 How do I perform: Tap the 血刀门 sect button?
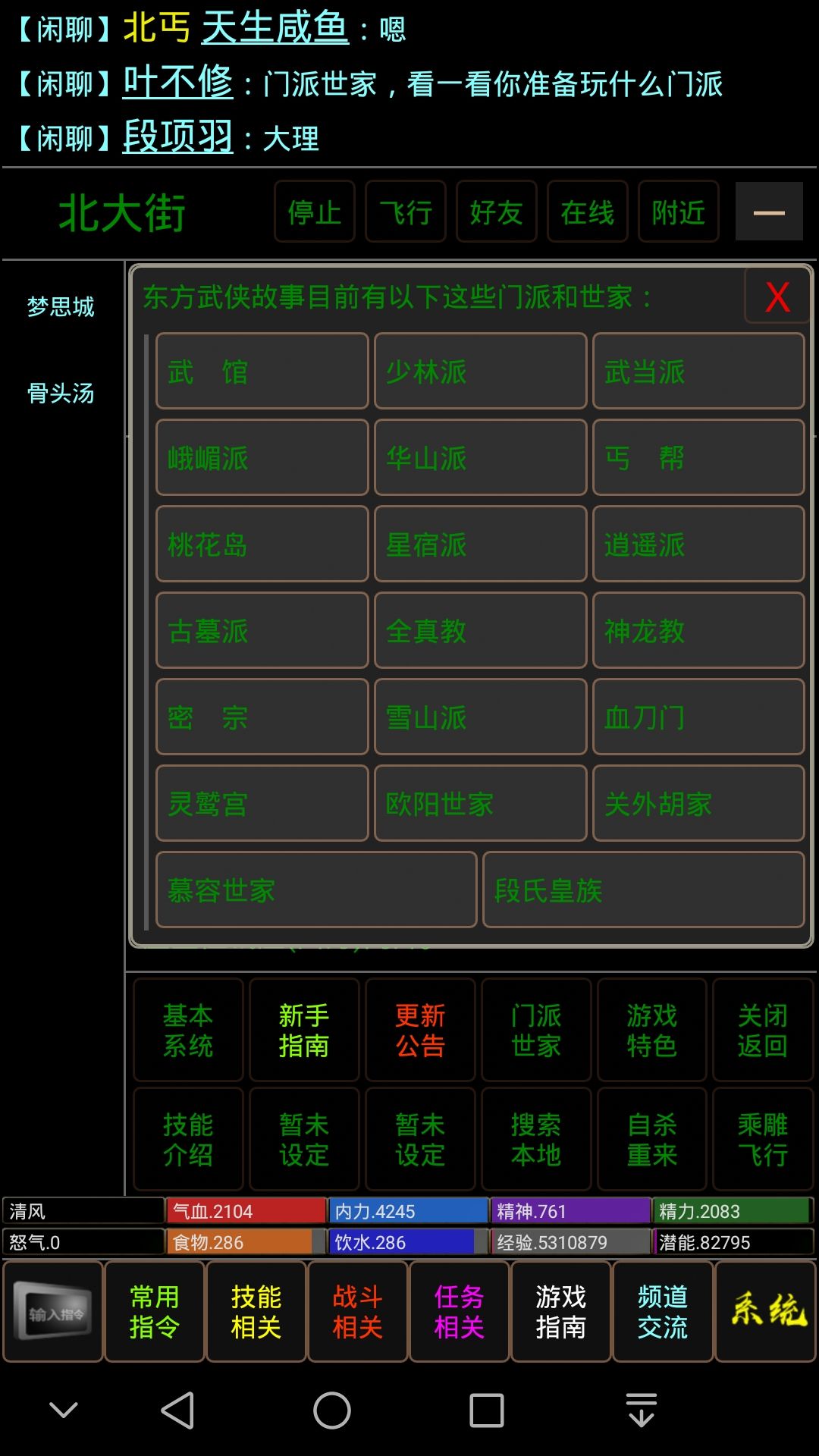click(698, 717)
